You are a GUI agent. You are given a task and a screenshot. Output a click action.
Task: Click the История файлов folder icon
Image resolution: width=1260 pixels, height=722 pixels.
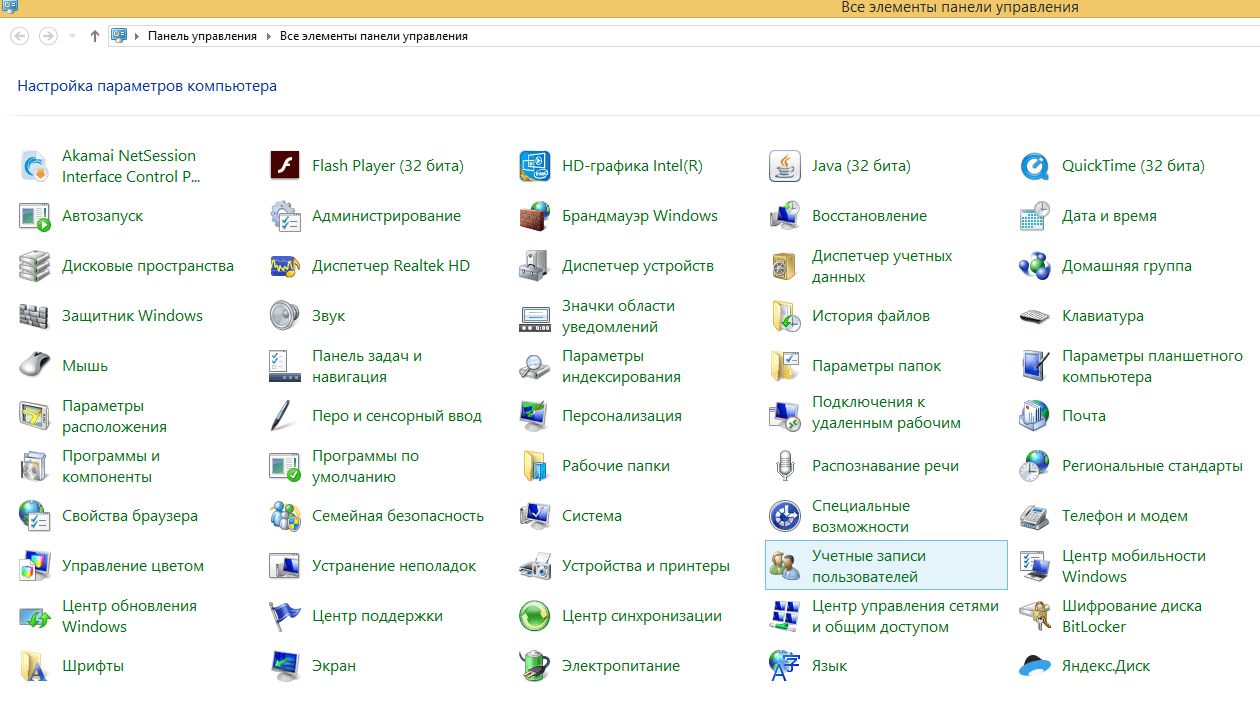click(x=785, y=316)
